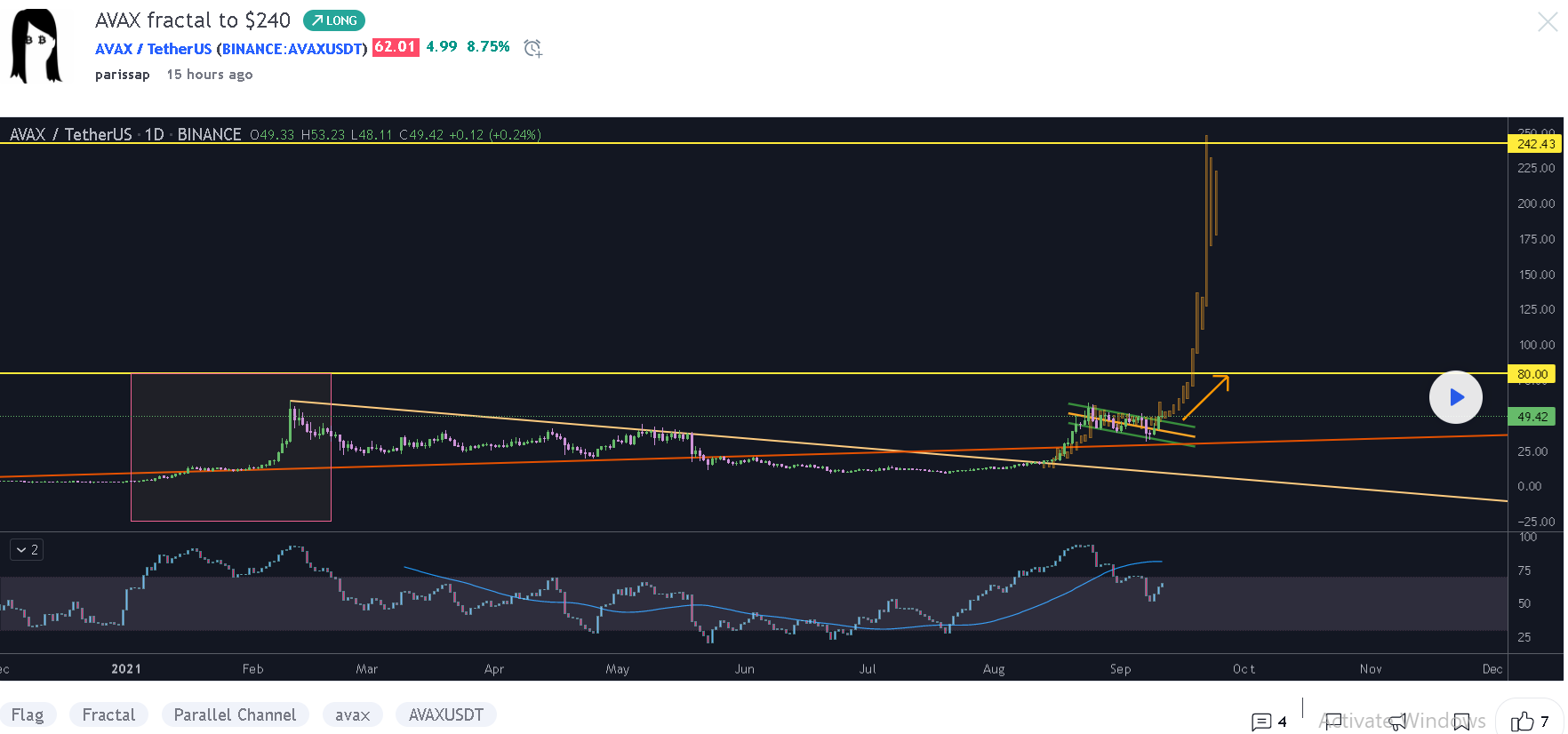Click the megaphone promote icon
Image resolution: width=1568 pixels, height=734 pixels.
(1397, 722)
